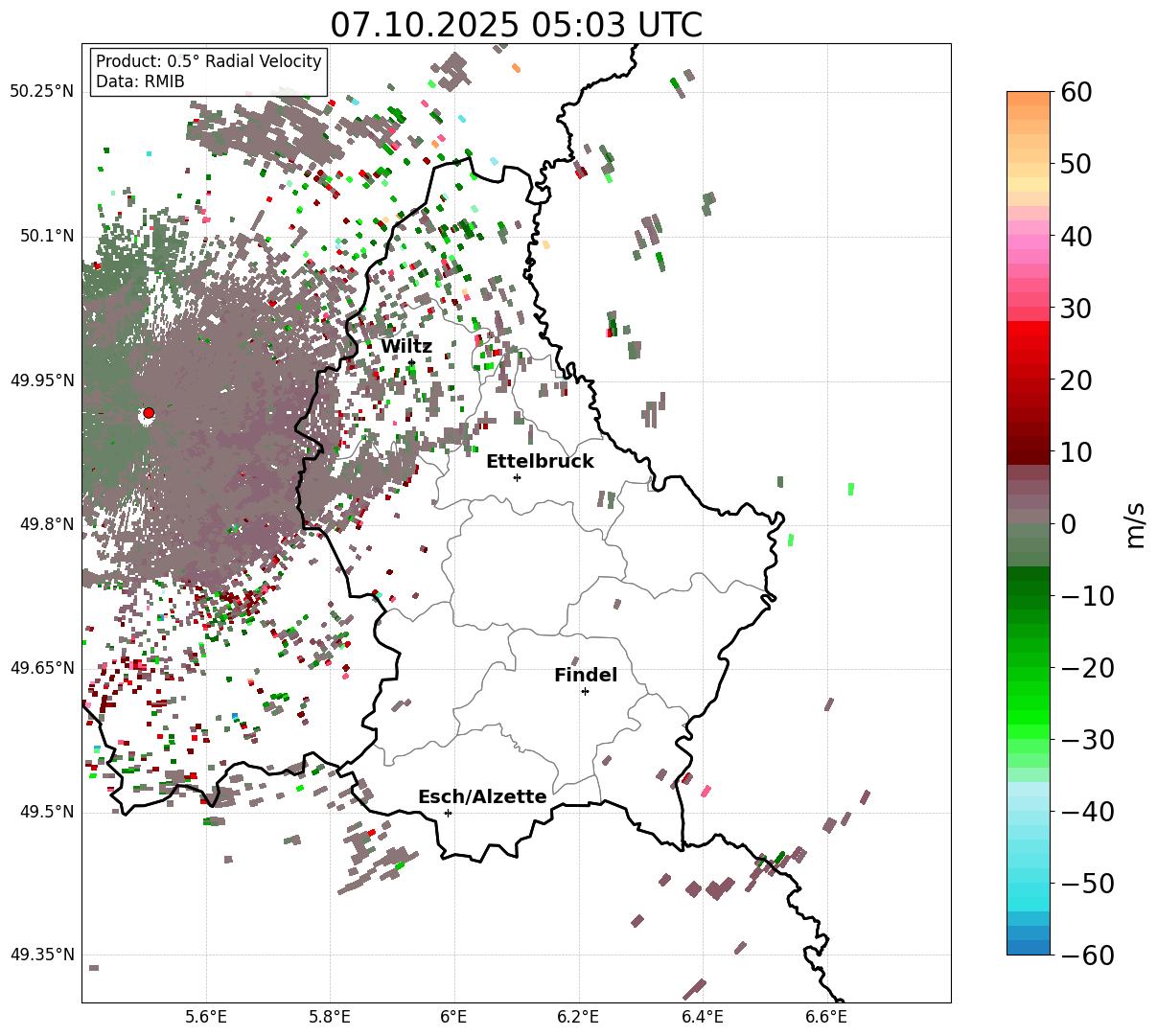Click the Product: 0.5° Radial Velocity text
The height and width of the screenshot is (1036, 1157).
pos(209,61)
